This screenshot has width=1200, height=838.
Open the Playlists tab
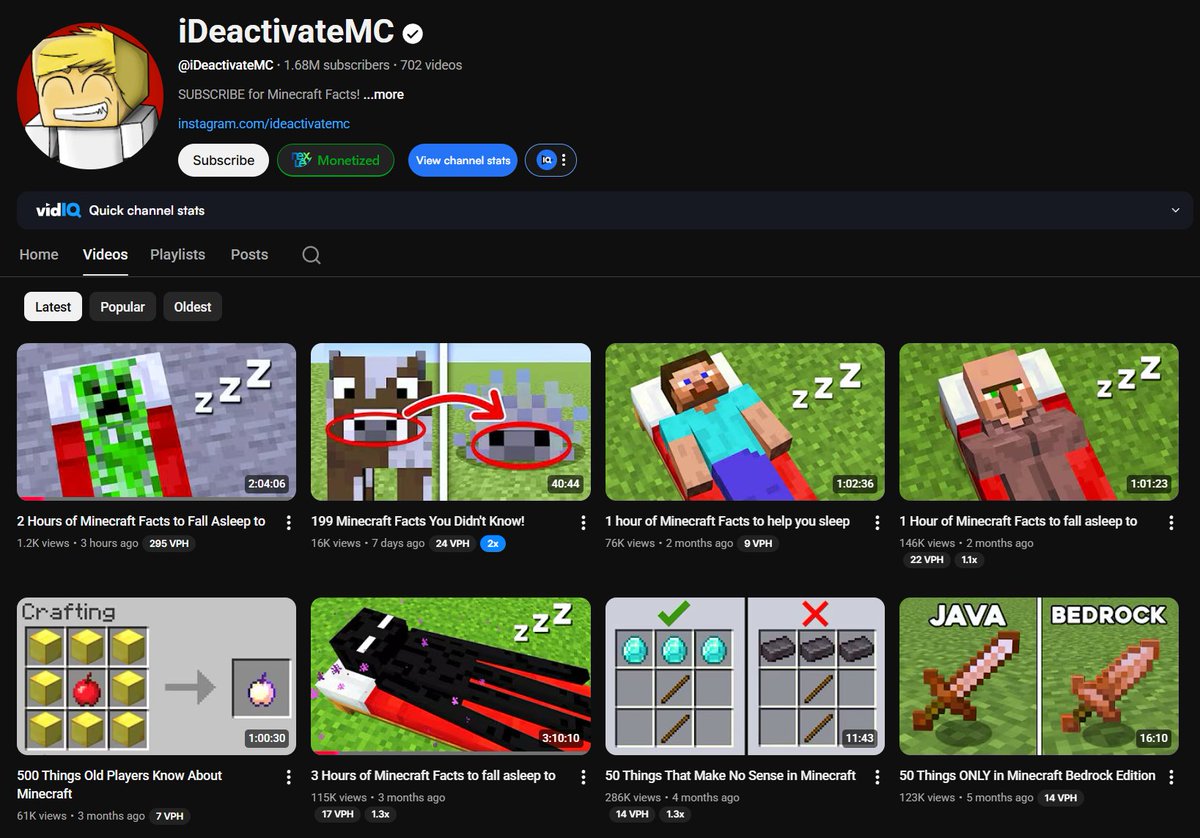177,254
